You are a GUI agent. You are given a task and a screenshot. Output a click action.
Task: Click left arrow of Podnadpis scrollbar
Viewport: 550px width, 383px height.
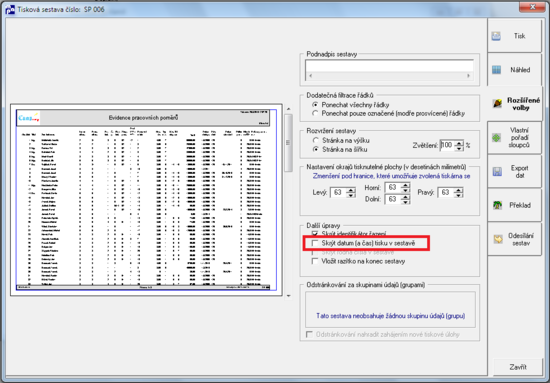click(x=310, y=76)
